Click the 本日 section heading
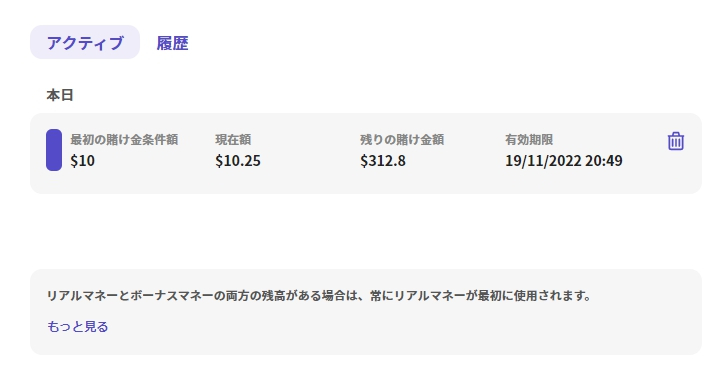716x365 pixels. click(60, 95)
